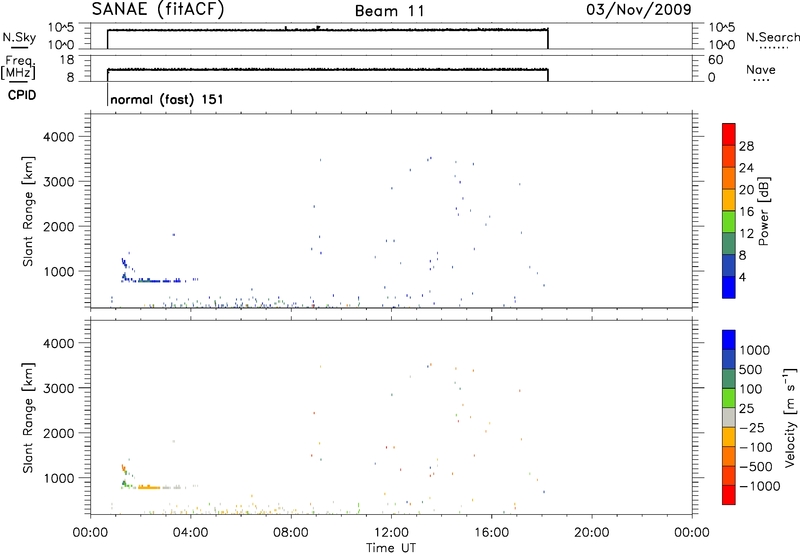
Task: Select red Velocity segment below -1000
Action: 729,495
